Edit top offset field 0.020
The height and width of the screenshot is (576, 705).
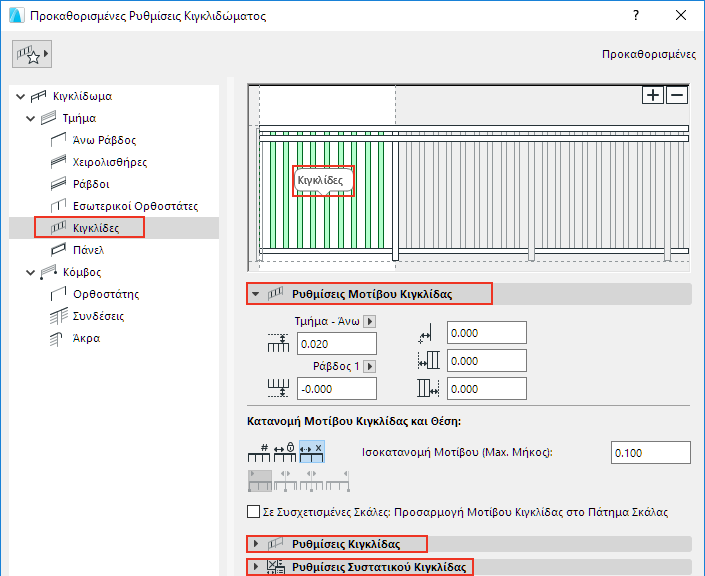(337, 344)
